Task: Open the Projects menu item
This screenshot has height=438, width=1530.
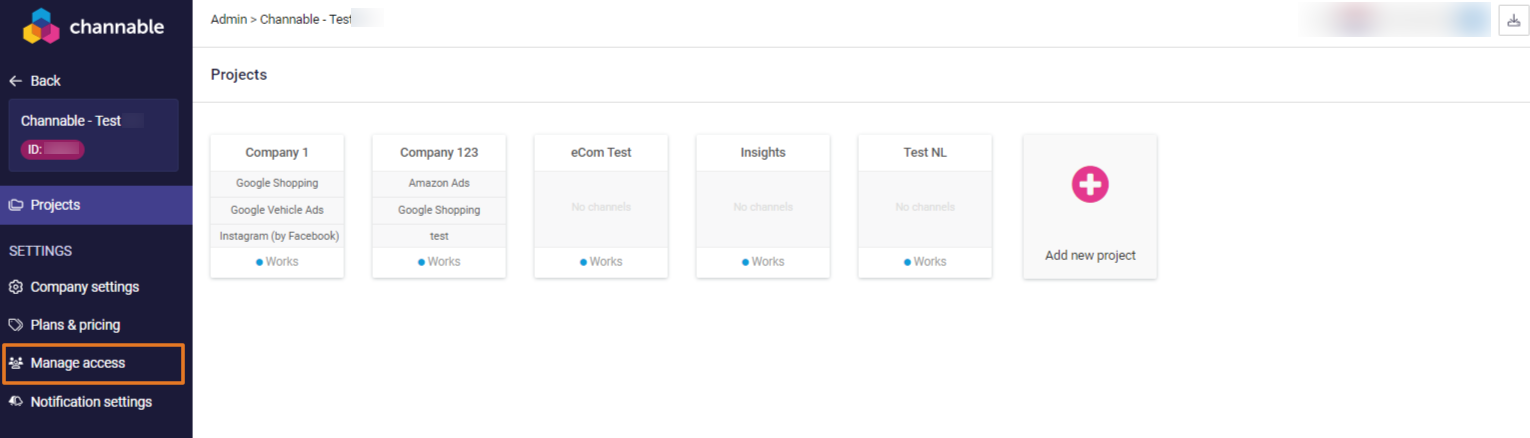Action: tap(55, 205)
